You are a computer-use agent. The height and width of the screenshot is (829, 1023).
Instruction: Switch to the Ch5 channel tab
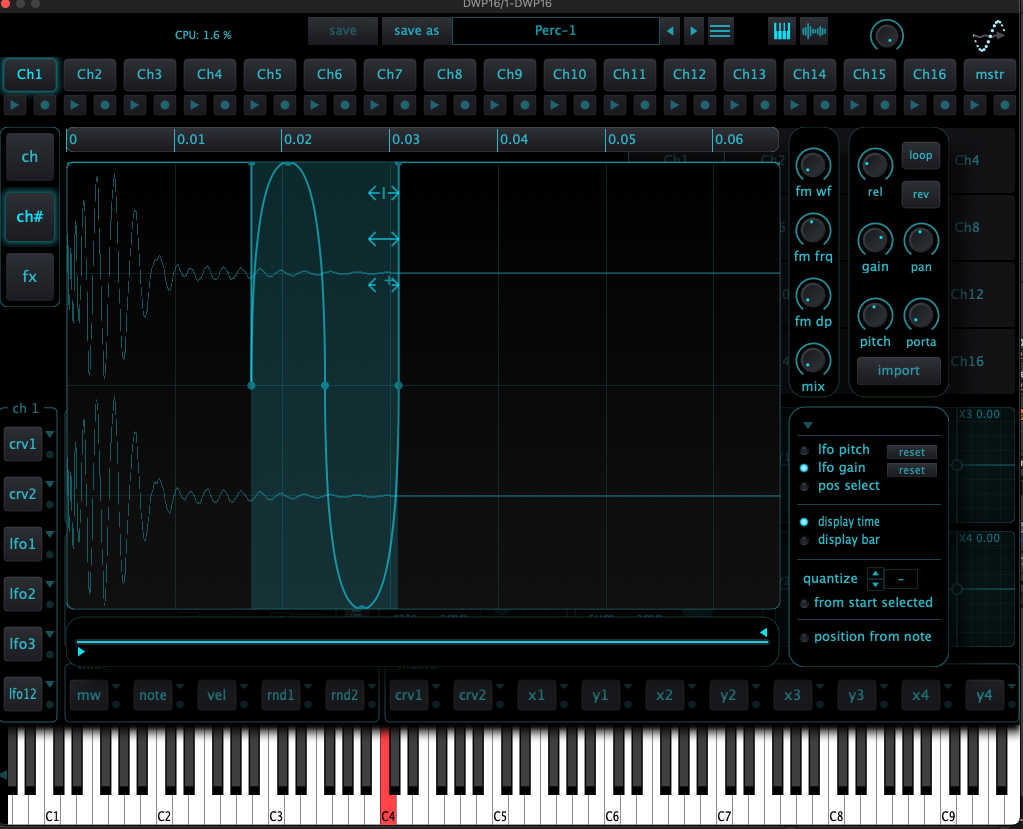tap(269, 74)
